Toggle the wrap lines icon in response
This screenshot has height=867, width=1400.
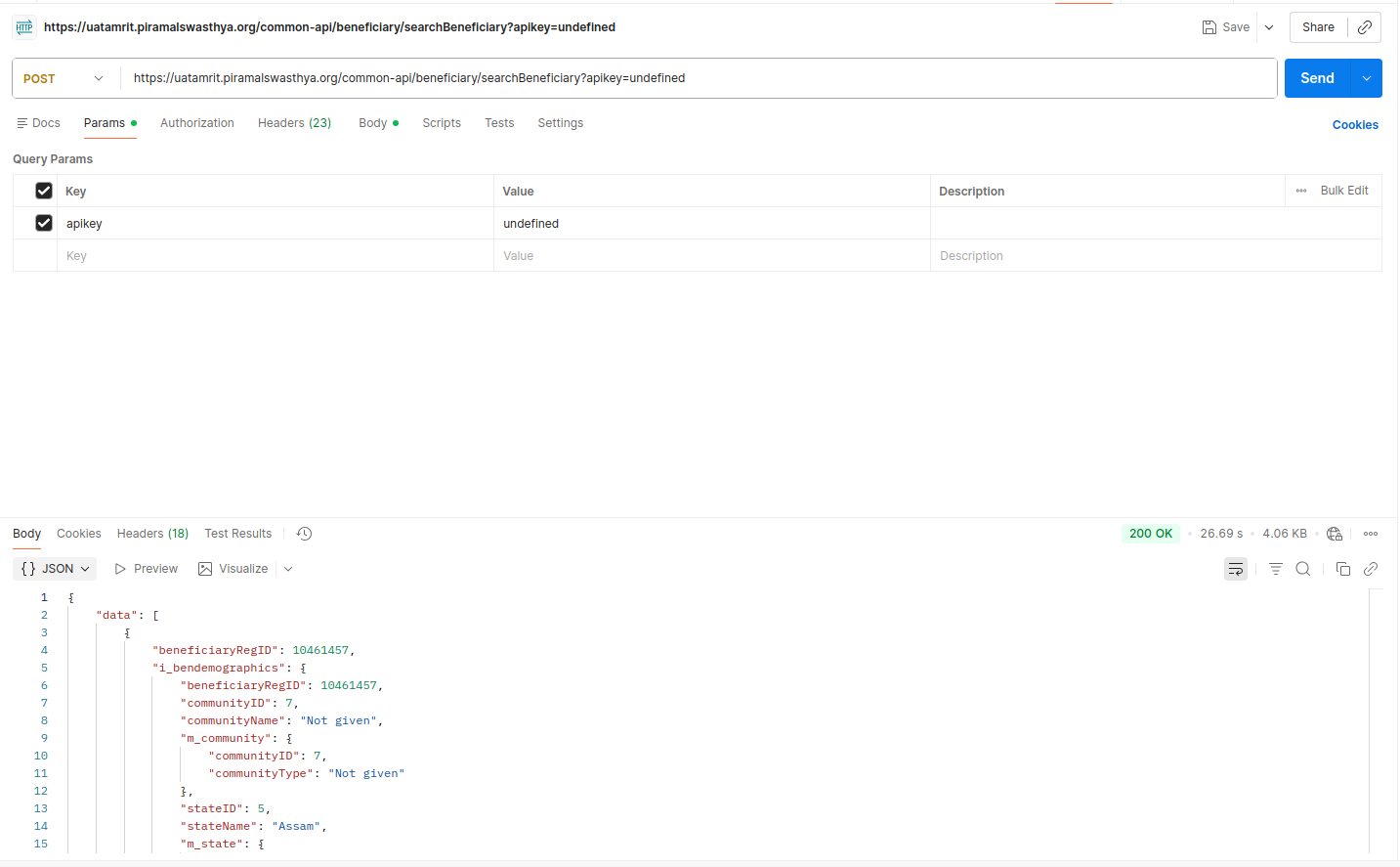click(1235, 569)
